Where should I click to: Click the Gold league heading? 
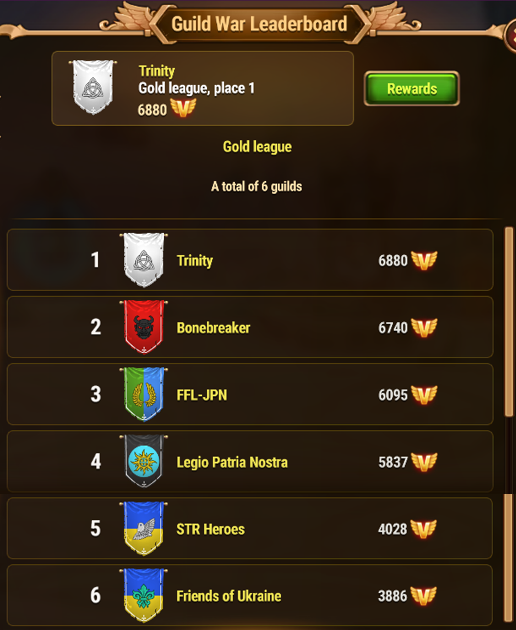coord(257,147)
